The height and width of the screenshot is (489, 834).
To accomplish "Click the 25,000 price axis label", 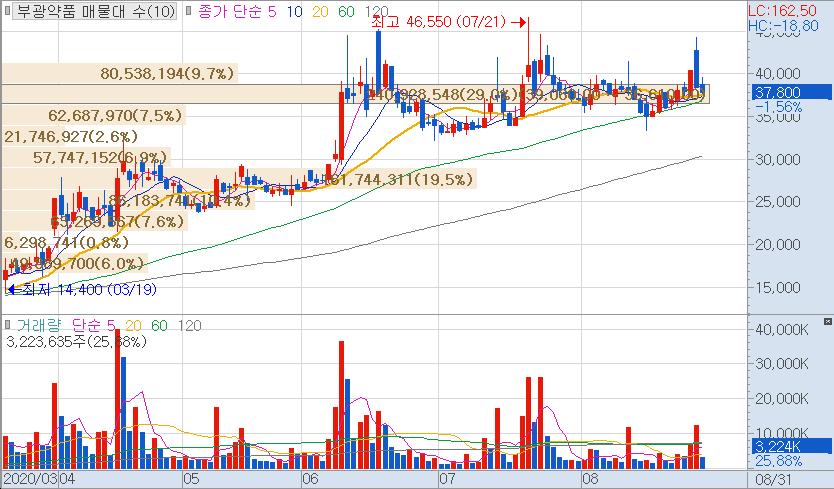I will [778, 202].
